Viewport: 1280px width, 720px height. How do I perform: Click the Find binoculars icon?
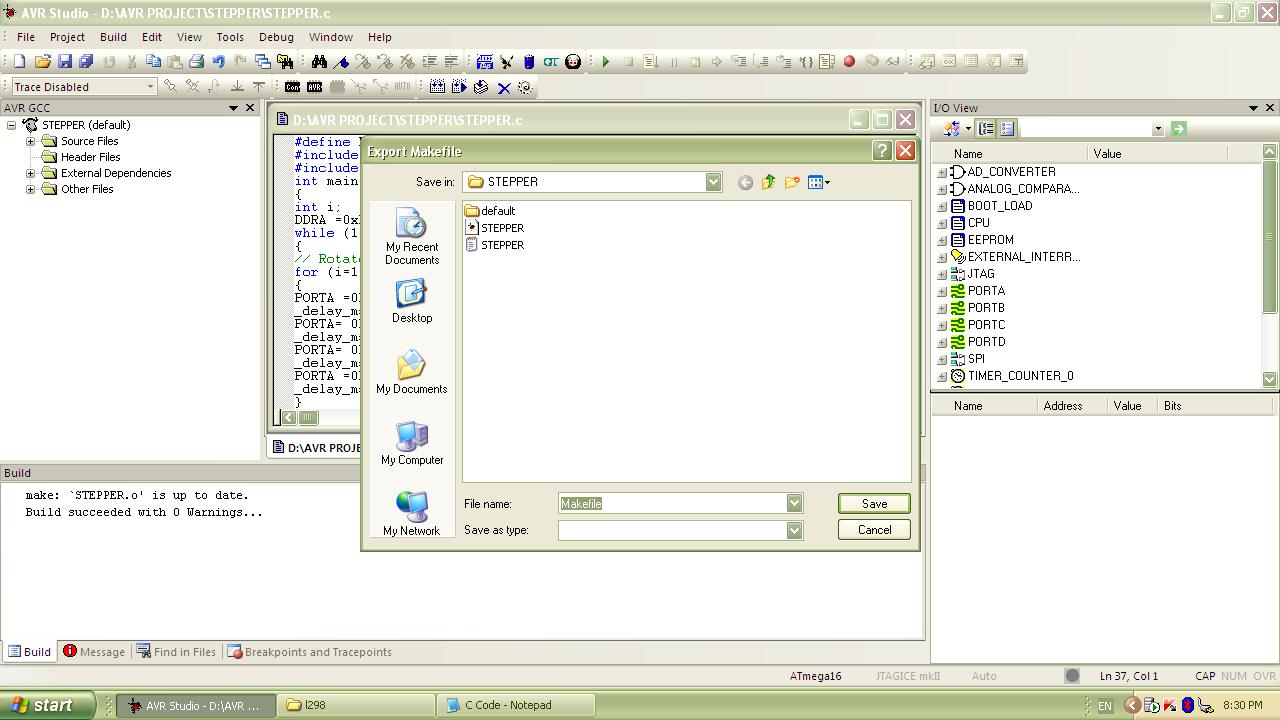click(x=319, y=61)
